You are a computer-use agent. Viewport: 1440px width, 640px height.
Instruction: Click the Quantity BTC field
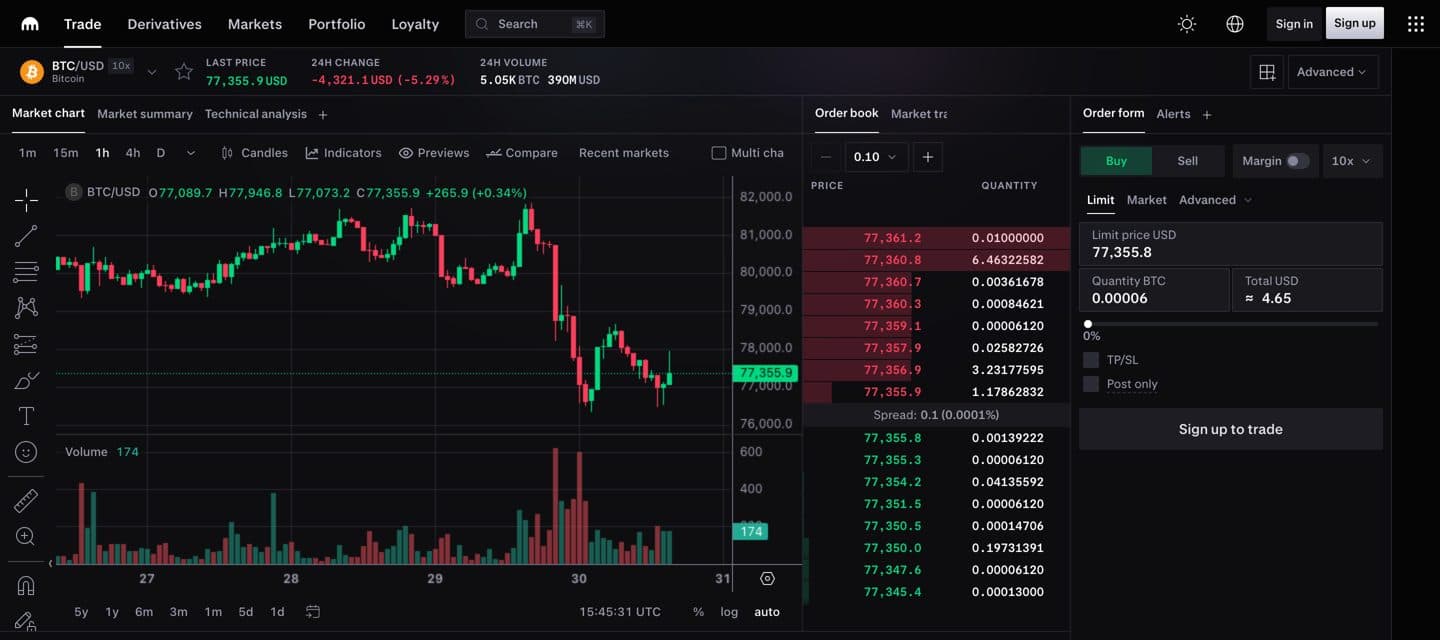[1154, 290]
